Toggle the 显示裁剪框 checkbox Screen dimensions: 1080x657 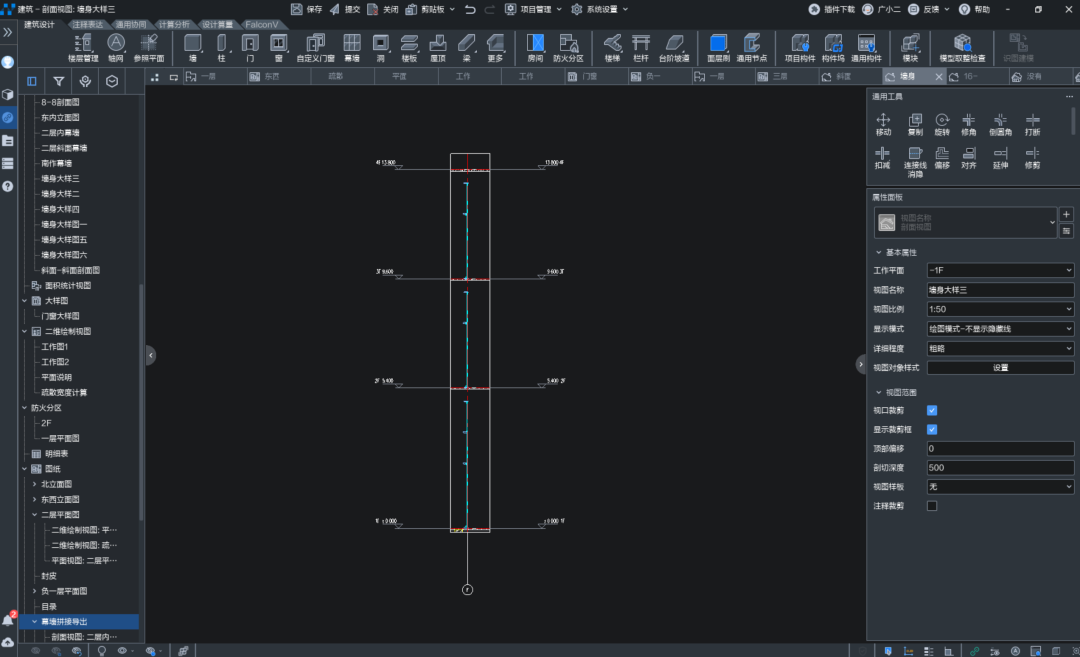932,430
